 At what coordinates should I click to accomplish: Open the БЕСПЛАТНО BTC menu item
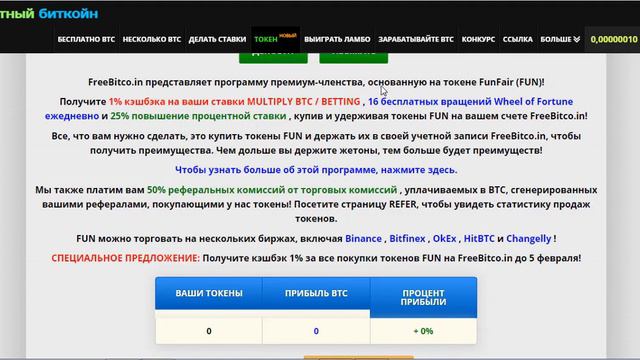[86, 40]
